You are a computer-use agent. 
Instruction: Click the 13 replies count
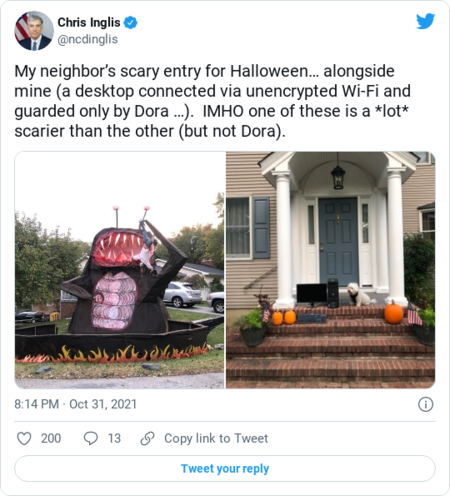point(114,438)
